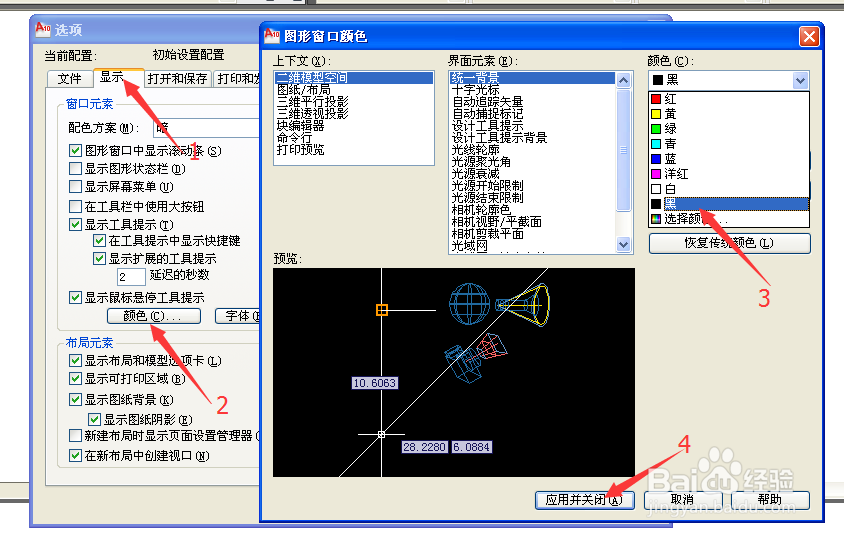
Task: Click AutoCAD icon in 图形窗口颜色 title bar
Action: pos(272,36)
